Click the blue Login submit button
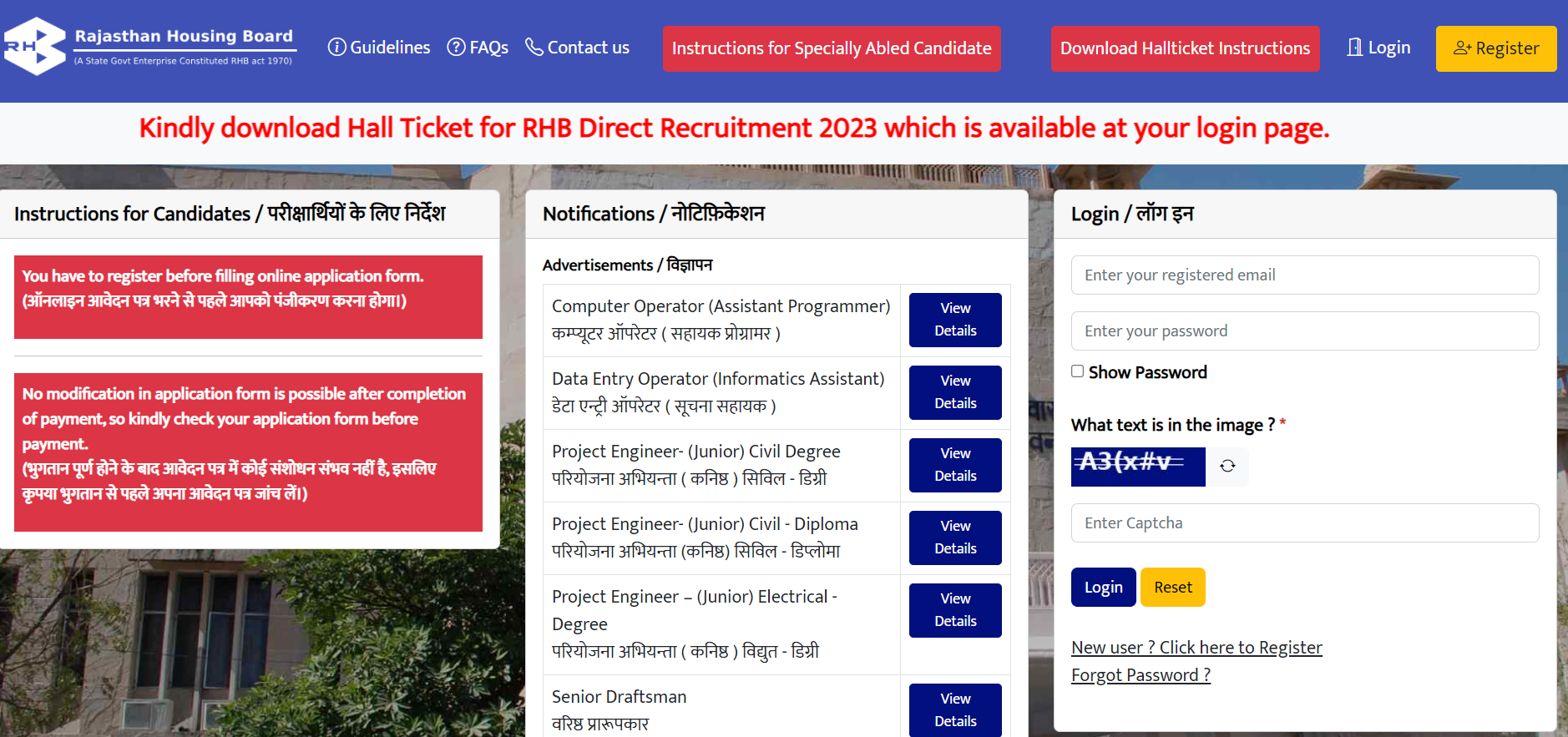 pos(1103,587)
